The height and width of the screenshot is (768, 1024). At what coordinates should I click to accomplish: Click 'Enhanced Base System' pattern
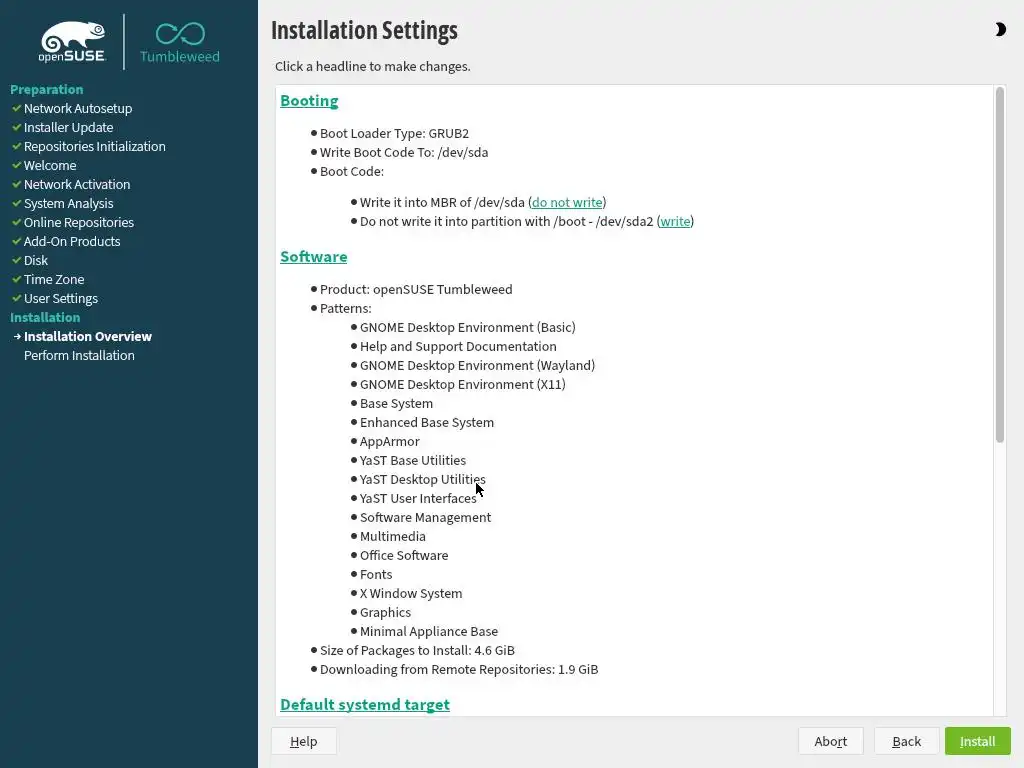[x=427, y=422]
